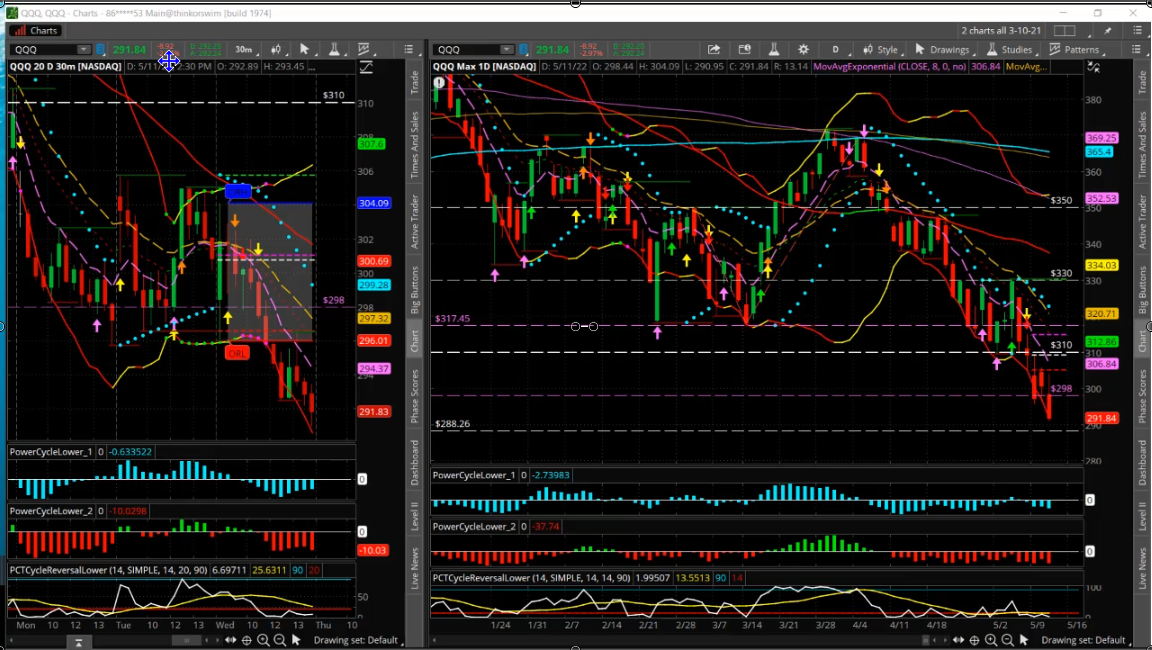The width and height of the screenshot is (1152, 650).
Task: Open Big Buttons tab of left chart
Action: [414, 291]
